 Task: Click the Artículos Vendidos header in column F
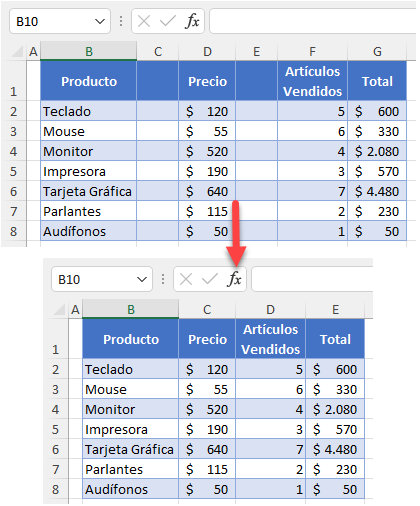click(312, 81)
